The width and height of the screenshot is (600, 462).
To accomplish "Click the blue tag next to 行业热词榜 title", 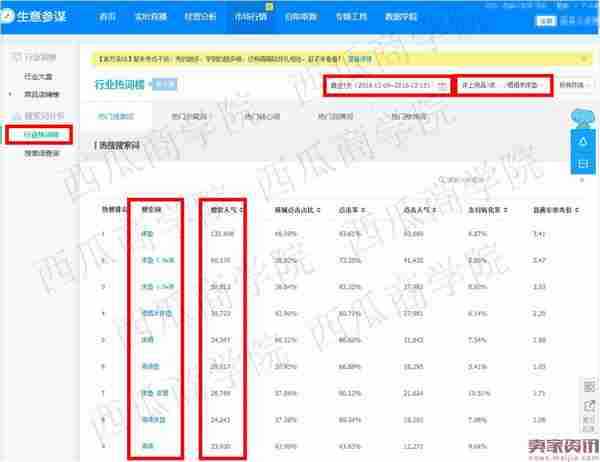I will pos(165,84).
